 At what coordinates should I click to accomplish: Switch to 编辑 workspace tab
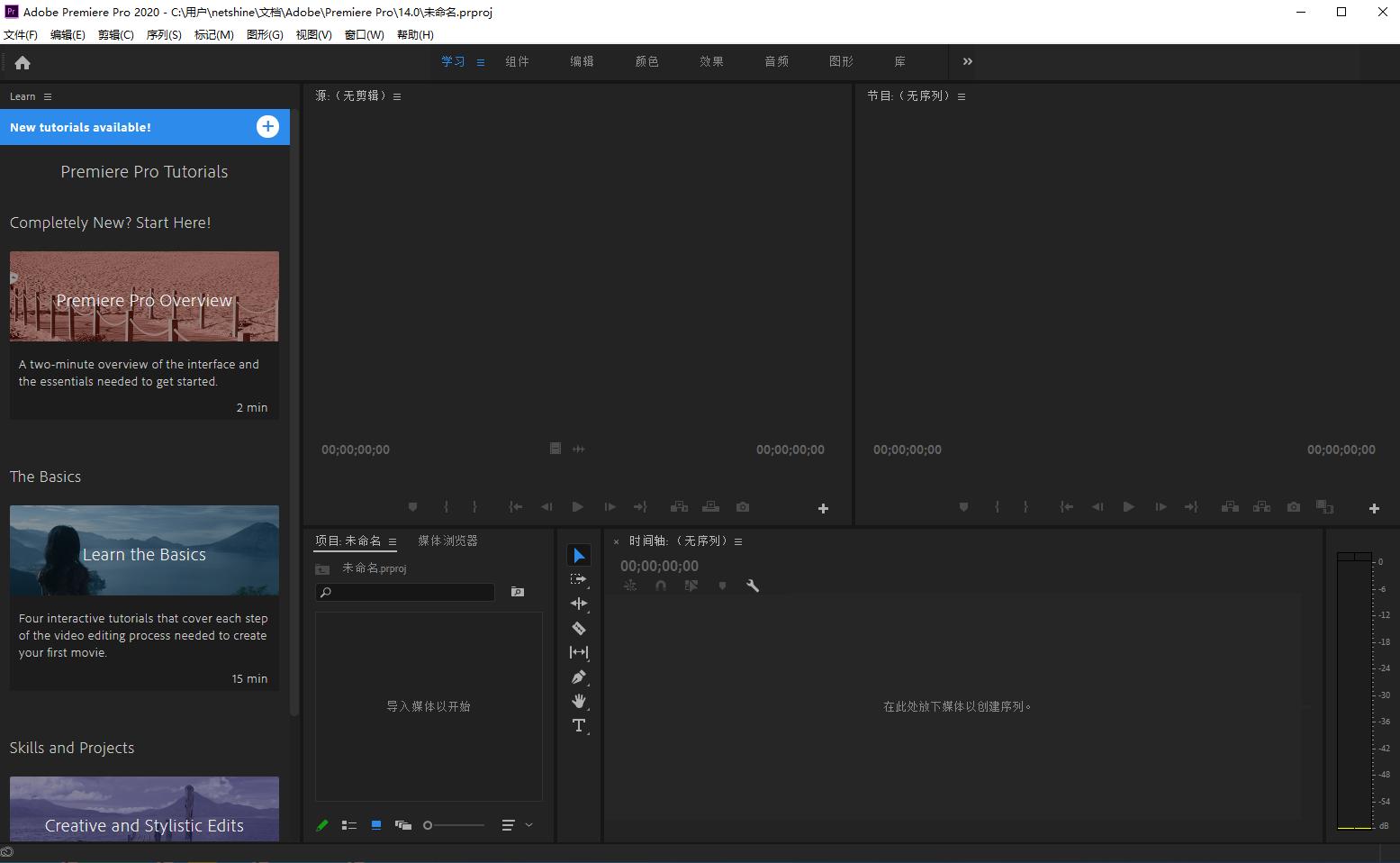(582, 61)
